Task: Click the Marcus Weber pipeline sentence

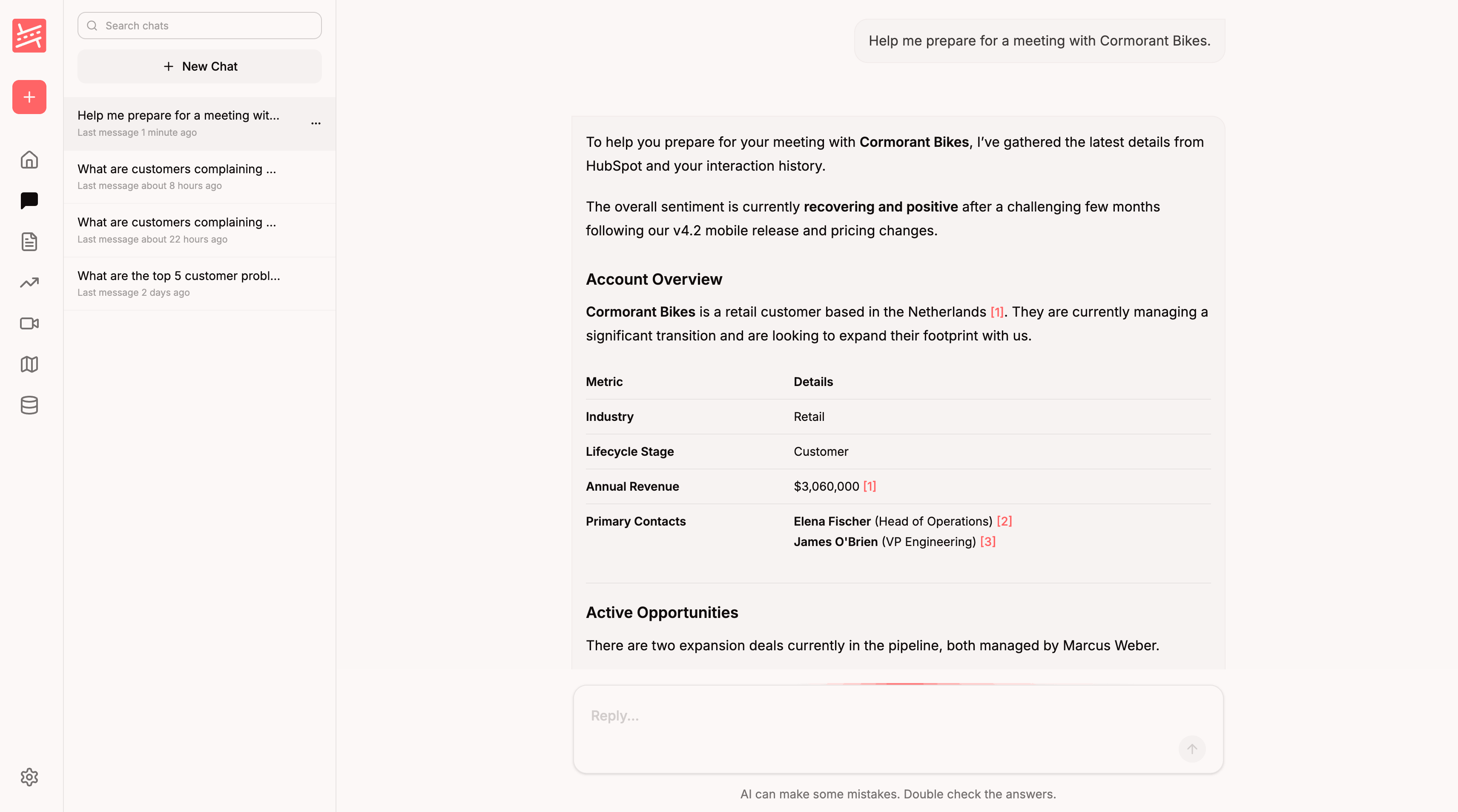Action: click(872, 646)
